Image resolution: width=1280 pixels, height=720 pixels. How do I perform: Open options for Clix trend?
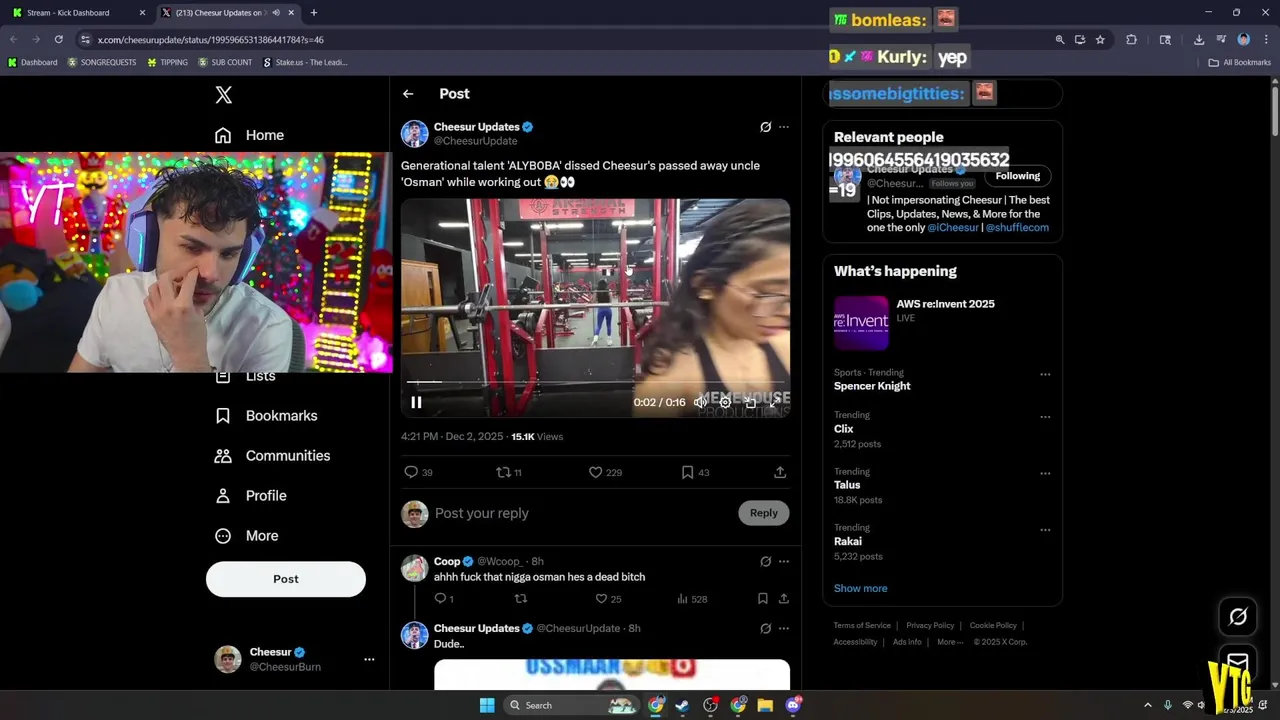[x=1045, y=417]
